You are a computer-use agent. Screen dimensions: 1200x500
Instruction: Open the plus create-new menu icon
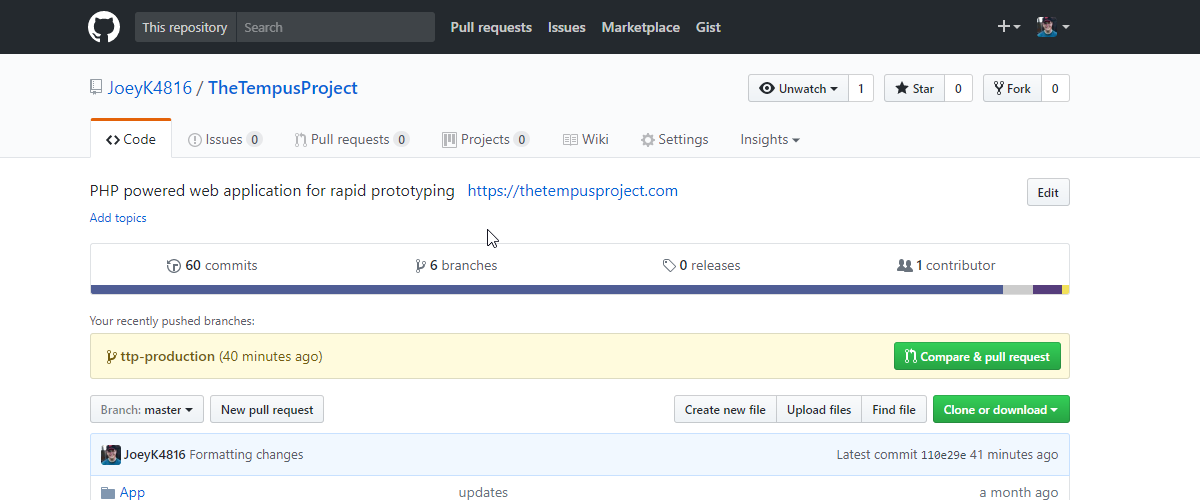point(1009,27)
